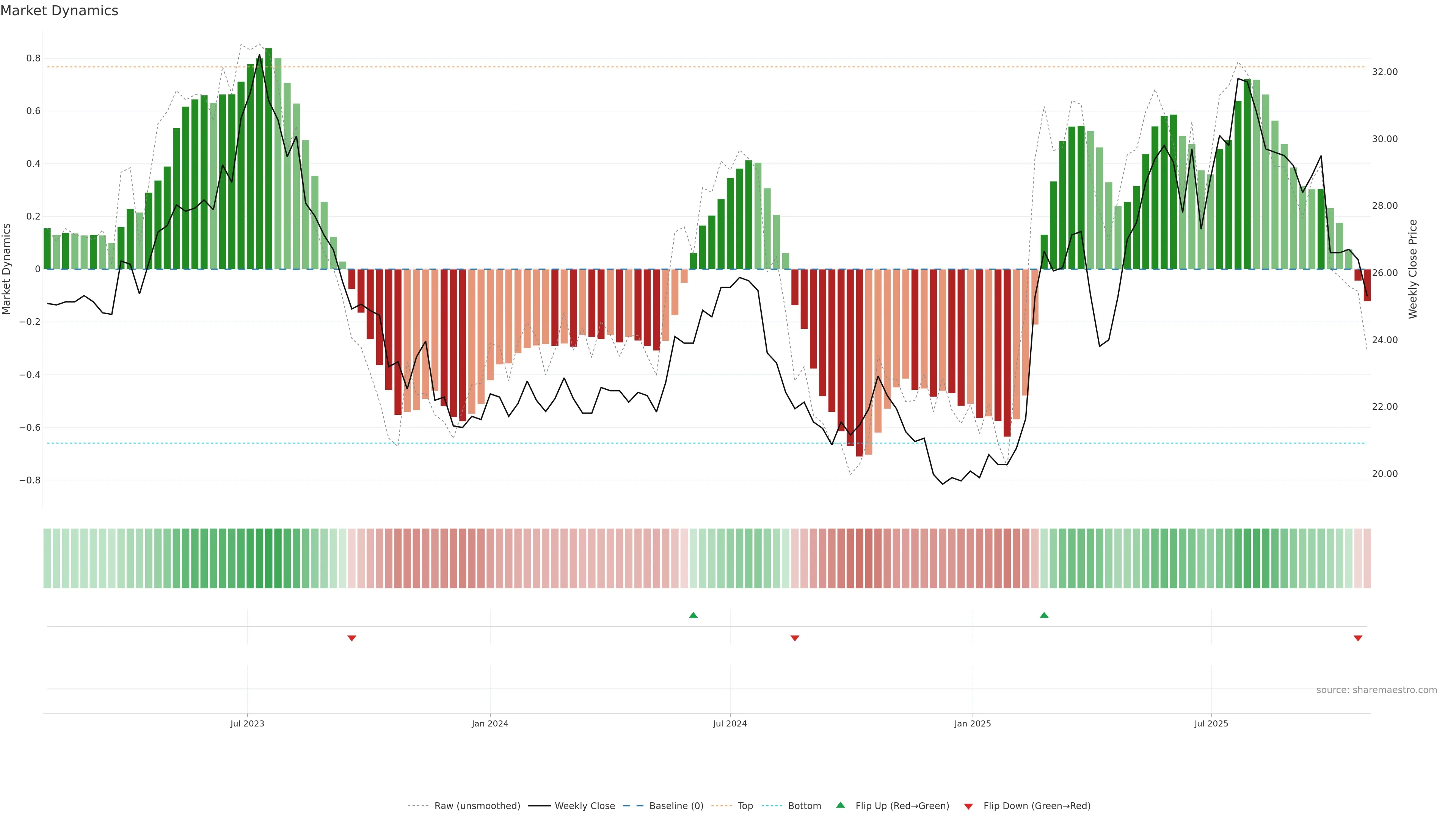Image resolution: width=1456 pixels, height=819 pixels.
Task: Click the Weekly Close legend line icon
Action: (539, 806)
